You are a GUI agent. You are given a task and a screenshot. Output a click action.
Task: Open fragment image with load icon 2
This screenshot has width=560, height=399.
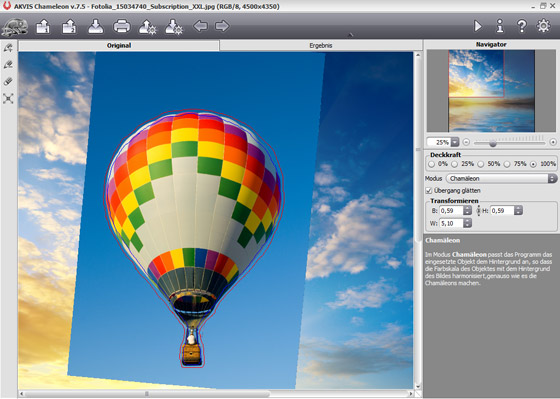point(69,27)
